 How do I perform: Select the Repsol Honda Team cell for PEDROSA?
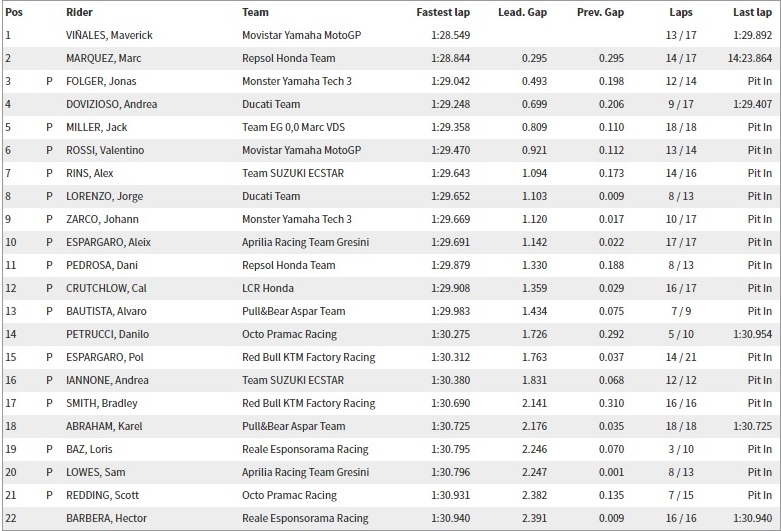(x=288, y=266)
